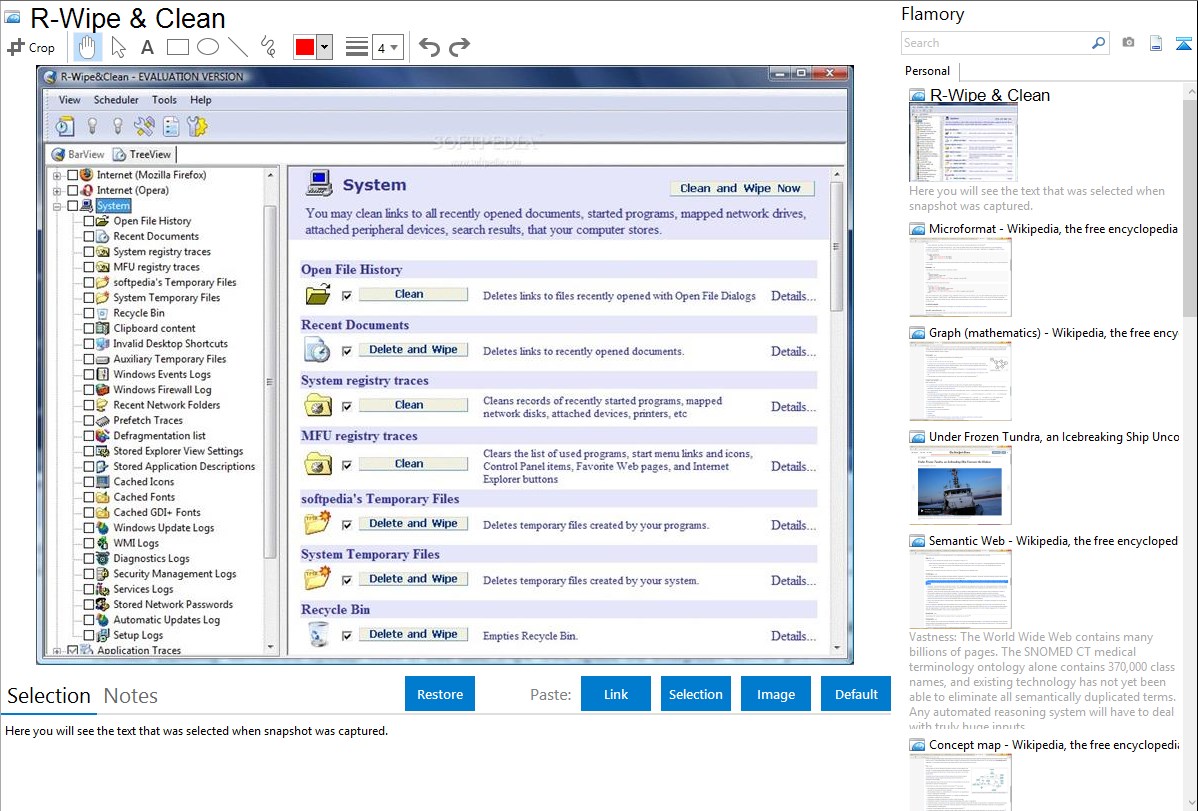
Task: Tick the Internet (Mozilla Firefox) checkbox
Action: [73, 175]
